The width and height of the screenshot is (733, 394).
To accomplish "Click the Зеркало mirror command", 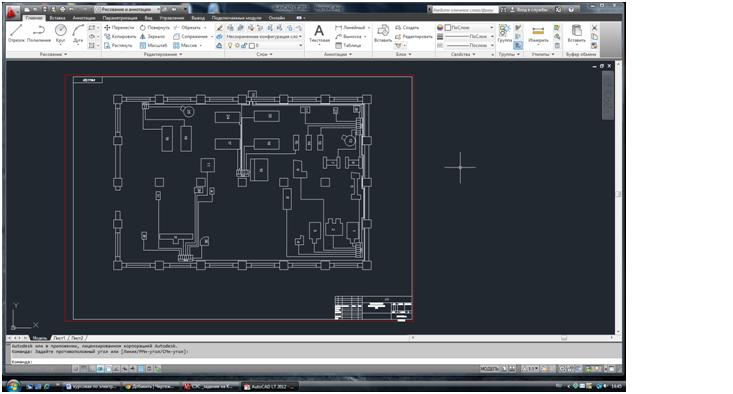I will coord(152,36).
